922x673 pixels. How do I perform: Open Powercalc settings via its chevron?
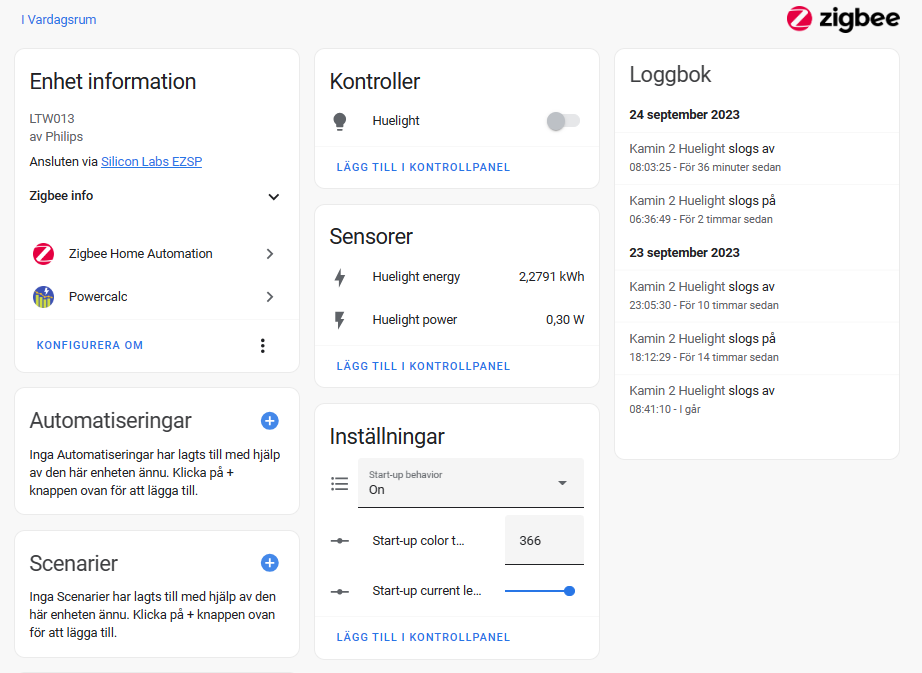(269, 297)
